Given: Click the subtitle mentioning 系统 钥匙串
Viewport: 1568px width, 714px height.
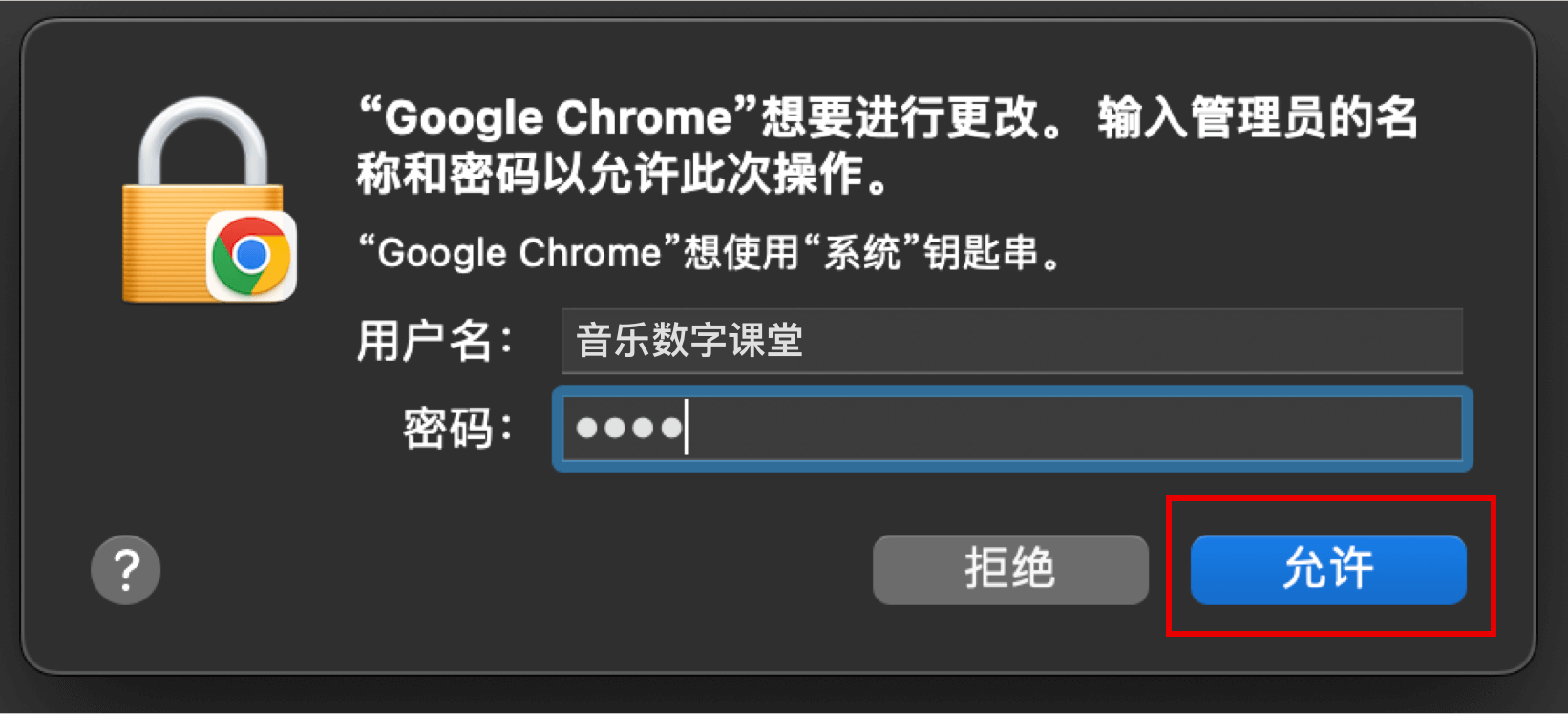Looking at the screenshot, I should [x=710, y=253].
